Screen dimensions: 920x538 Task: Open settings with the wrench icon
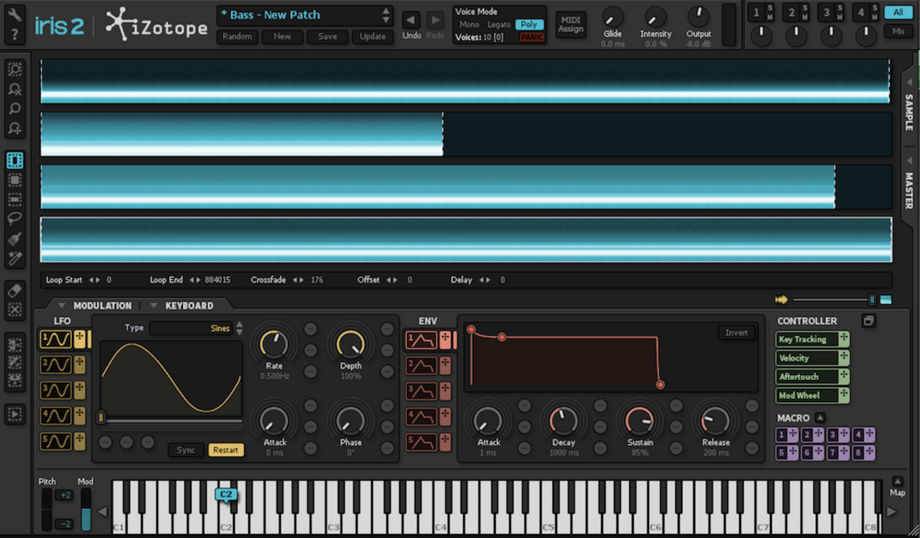(14, 14)
